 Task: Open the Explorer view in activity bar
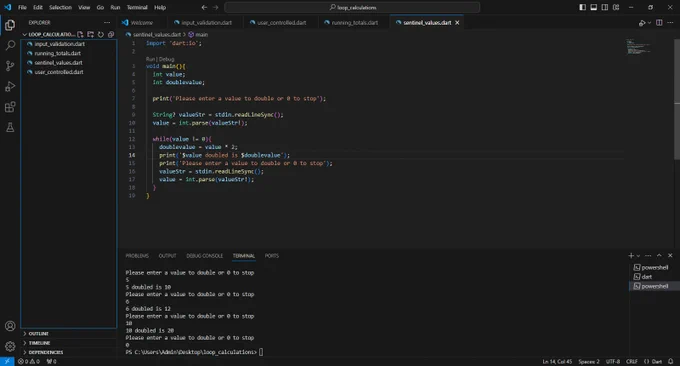[x=10, y=25]
